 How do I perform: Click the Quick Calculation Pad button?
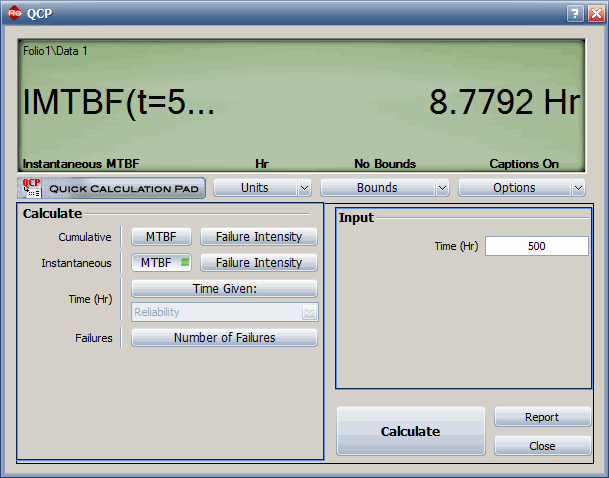coord(111,188)
